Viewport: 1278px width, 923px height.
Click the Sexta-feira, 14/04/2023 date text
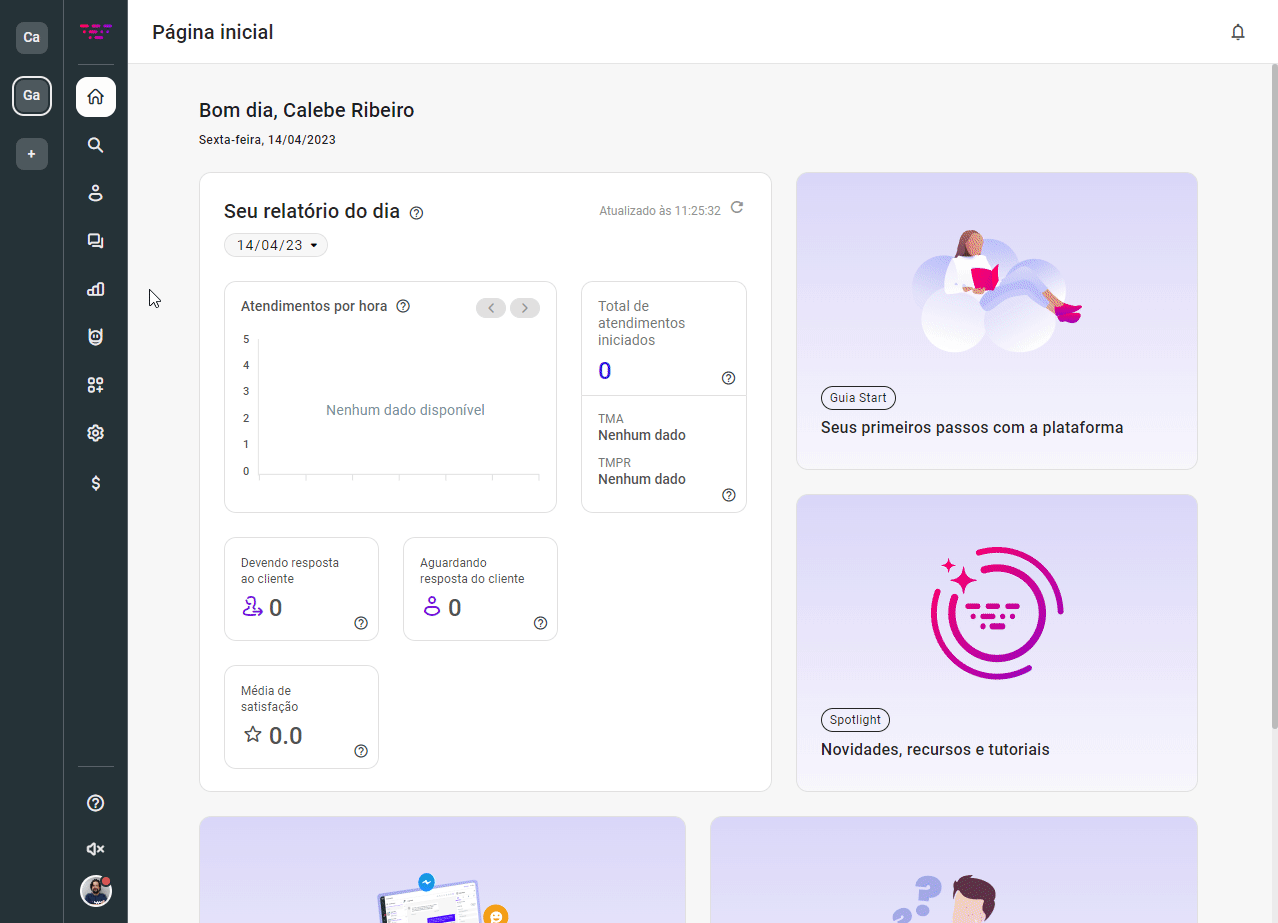click(267, 140)
